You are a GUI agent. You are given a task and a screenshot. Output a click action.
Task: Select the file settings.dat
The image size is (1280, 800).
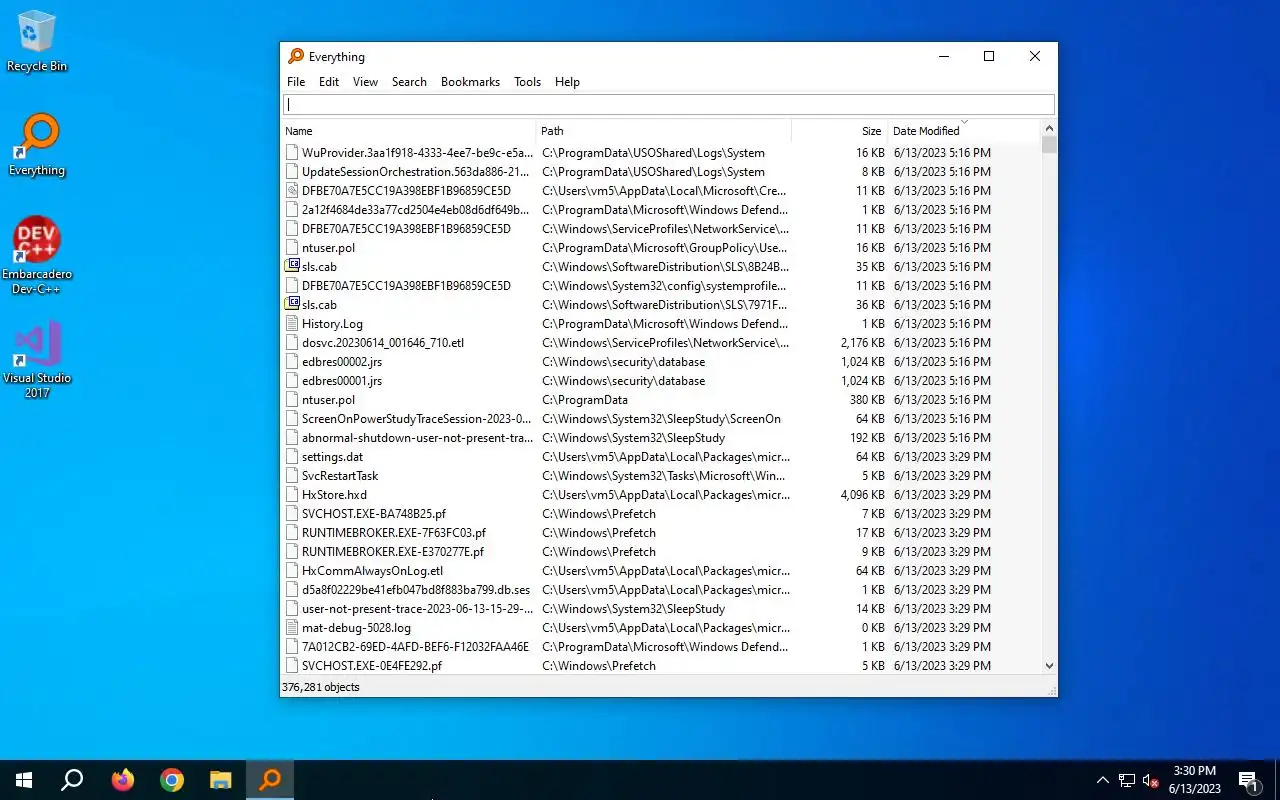(x=332, y=457)
